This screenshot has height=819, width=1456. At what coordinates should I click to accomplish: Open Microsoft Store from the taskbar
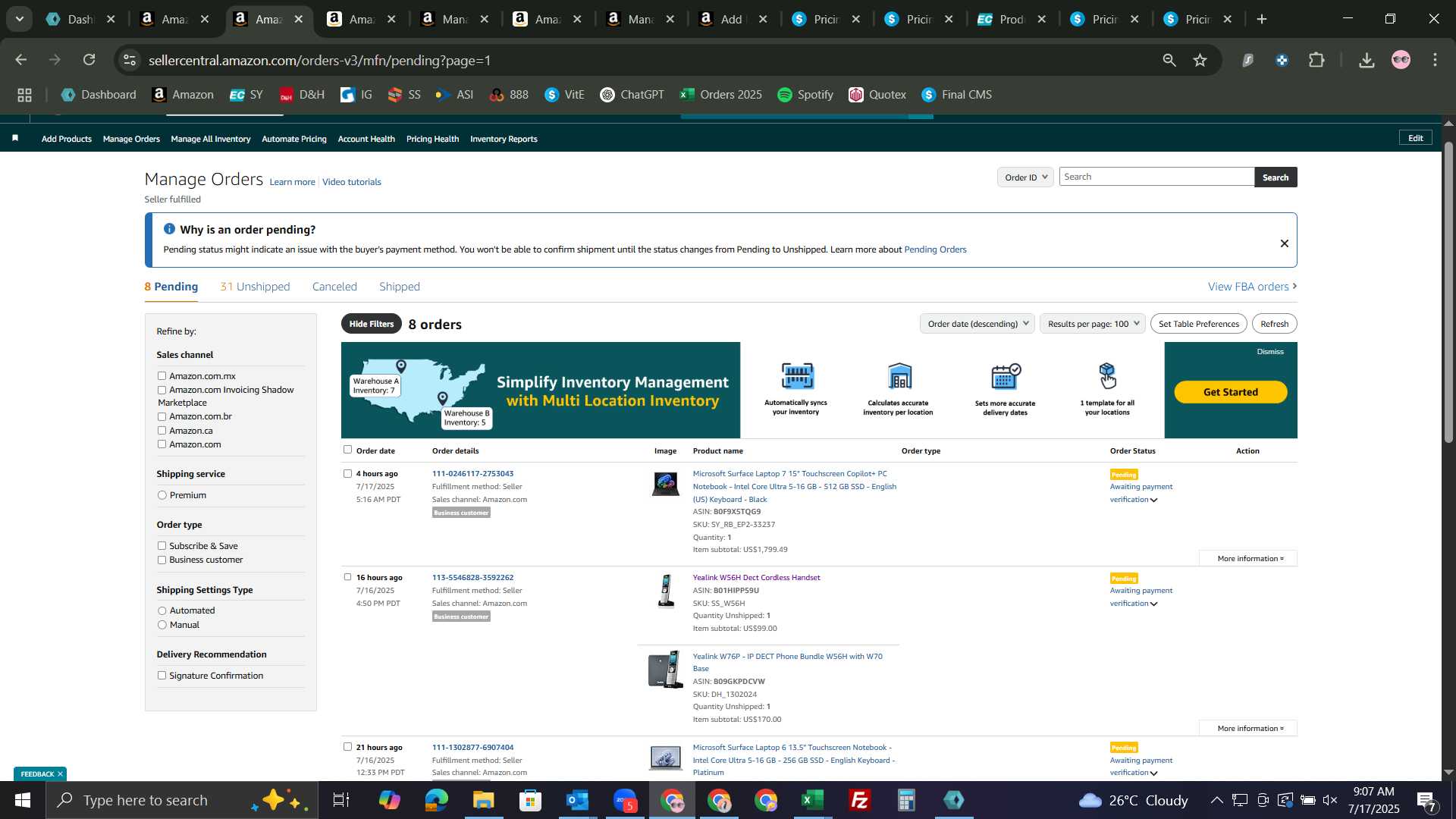click(x=530, y=800)
